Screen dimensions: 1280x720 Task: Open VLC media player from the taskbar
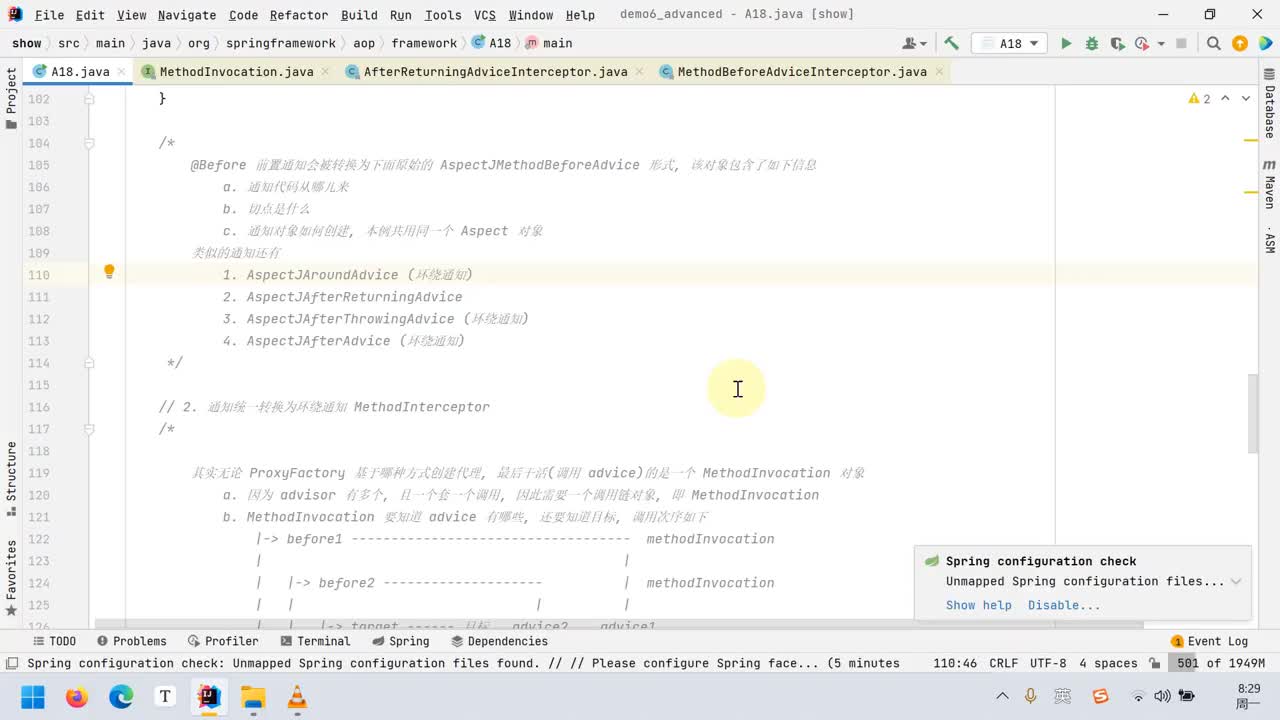click(x=297, y=697)
